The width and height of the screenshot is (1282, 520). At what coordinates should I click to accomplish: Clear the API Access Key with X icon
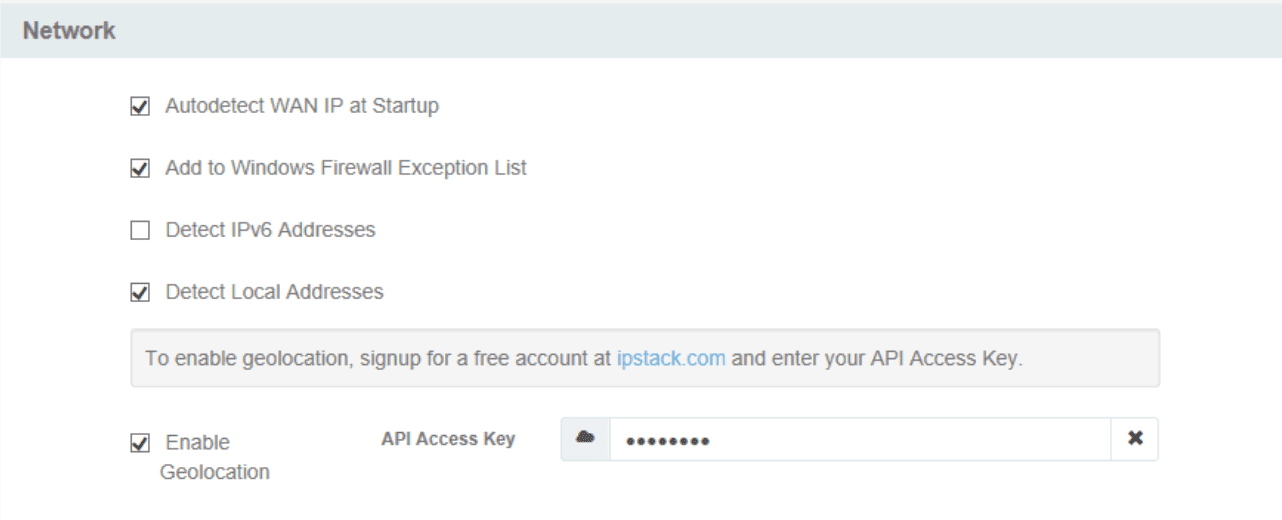tap(1135, 438)
